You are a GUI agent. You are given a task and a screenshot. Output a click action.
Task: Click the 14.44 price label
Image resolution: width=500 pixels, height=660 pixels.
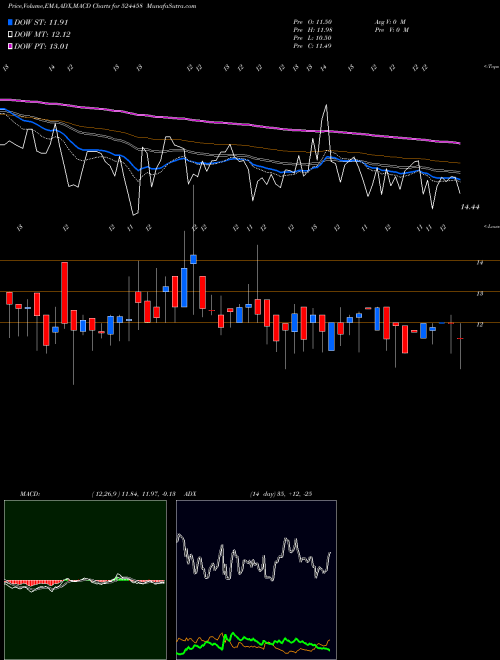(x=470, y=207)
